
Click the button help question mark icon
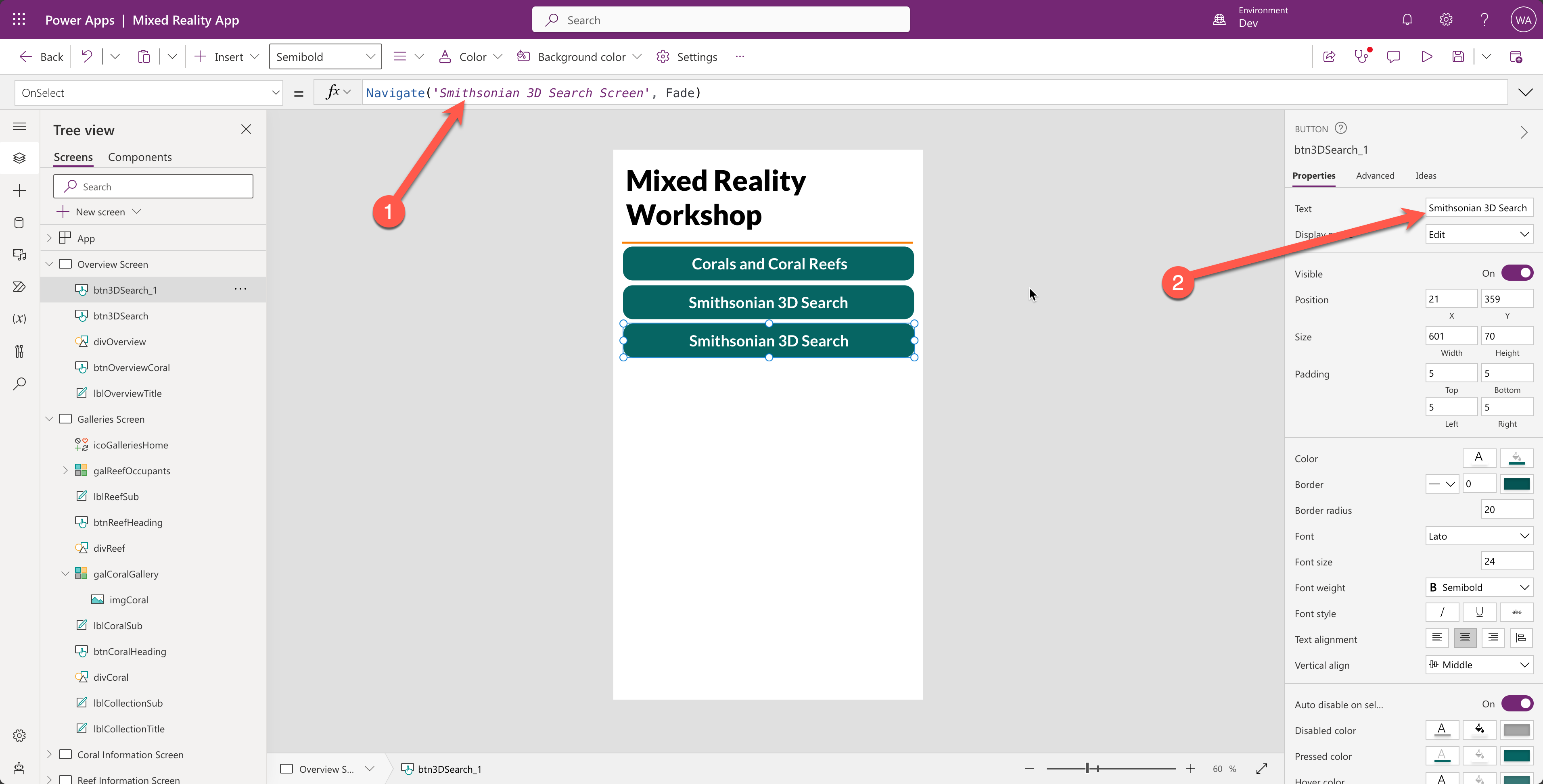(x=1341, y=128)
